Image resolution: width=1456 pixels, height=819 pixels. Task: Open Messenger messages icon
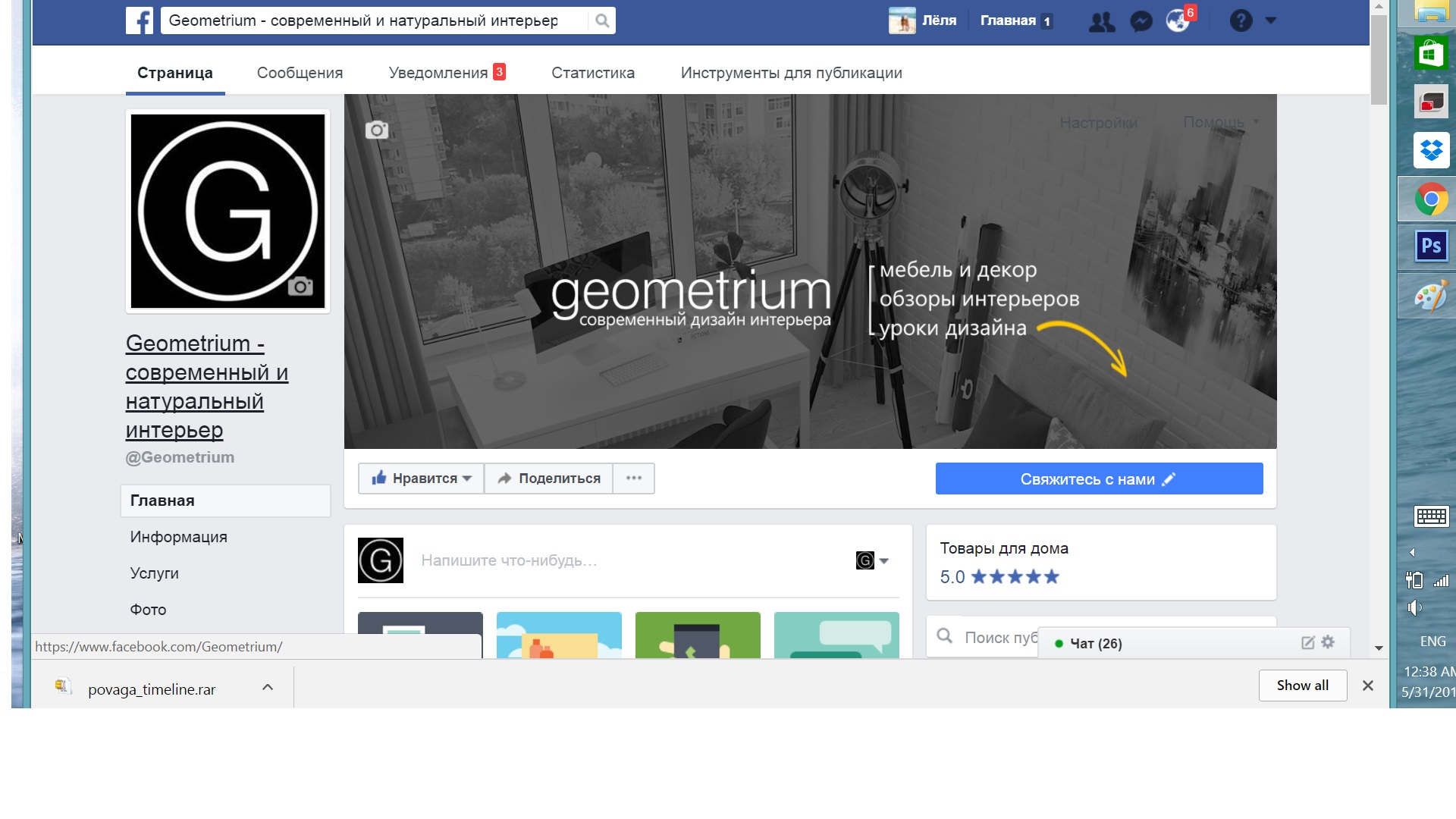pyautogui.click(x=1141, y=21)
